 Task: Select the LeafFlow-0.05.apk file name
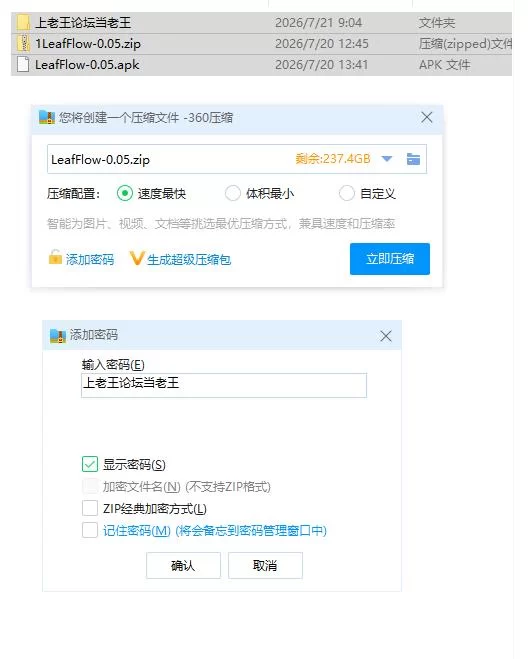pos(87,65)
